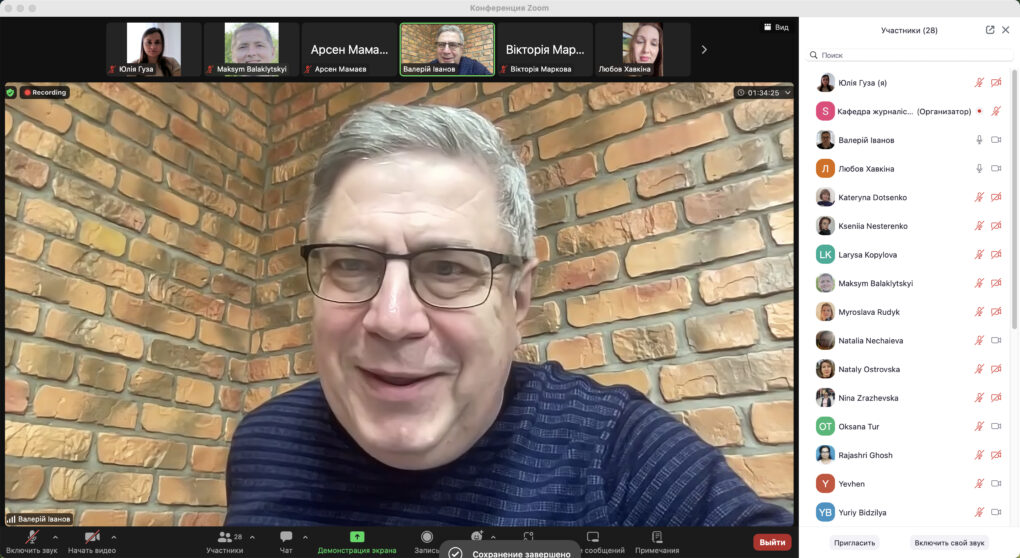
Task: Open the Чат chat icon
Action: [286, 537]
